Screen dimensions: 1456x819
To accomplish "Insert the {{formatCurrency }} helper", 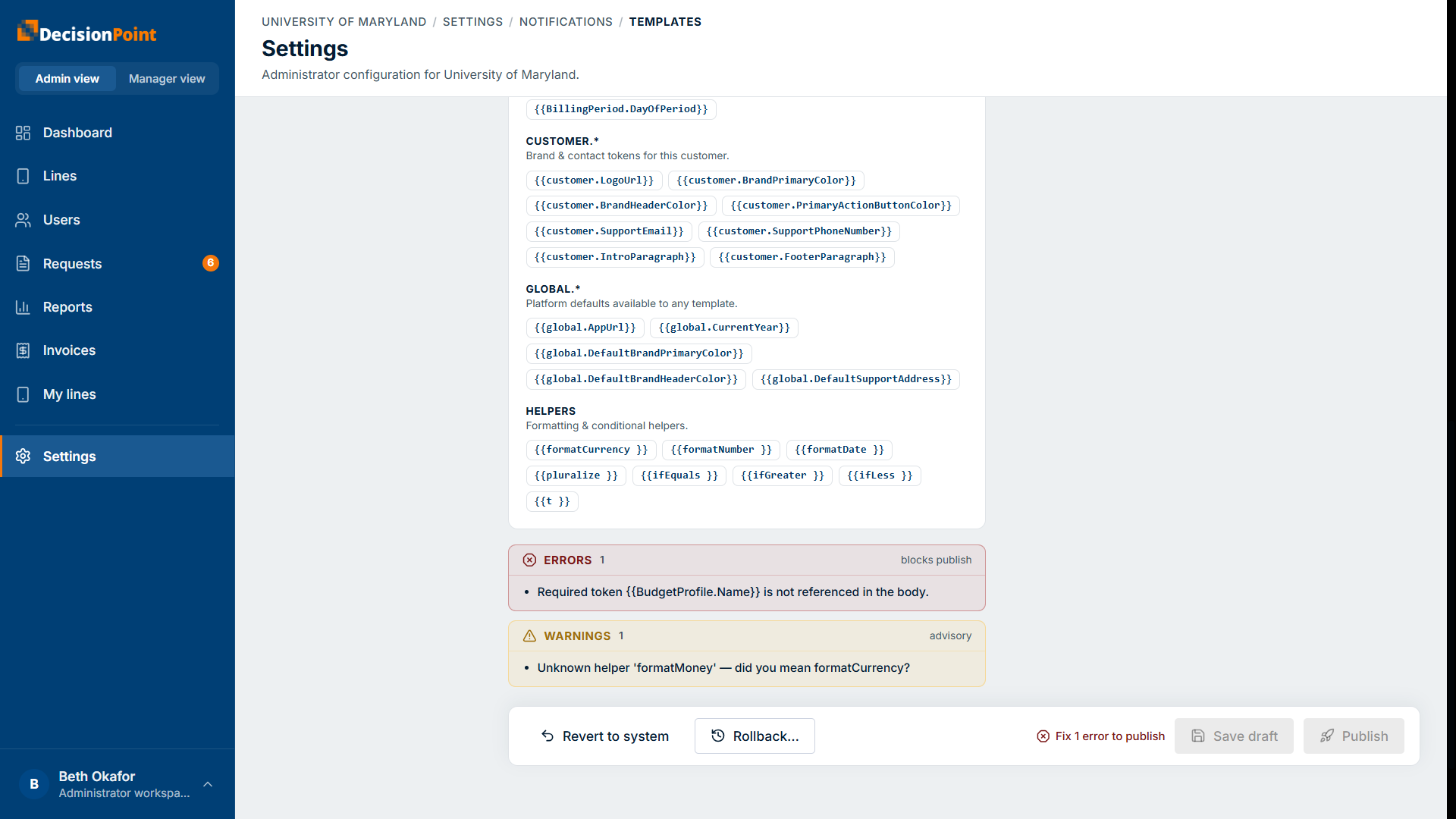I will coord(591,450).
